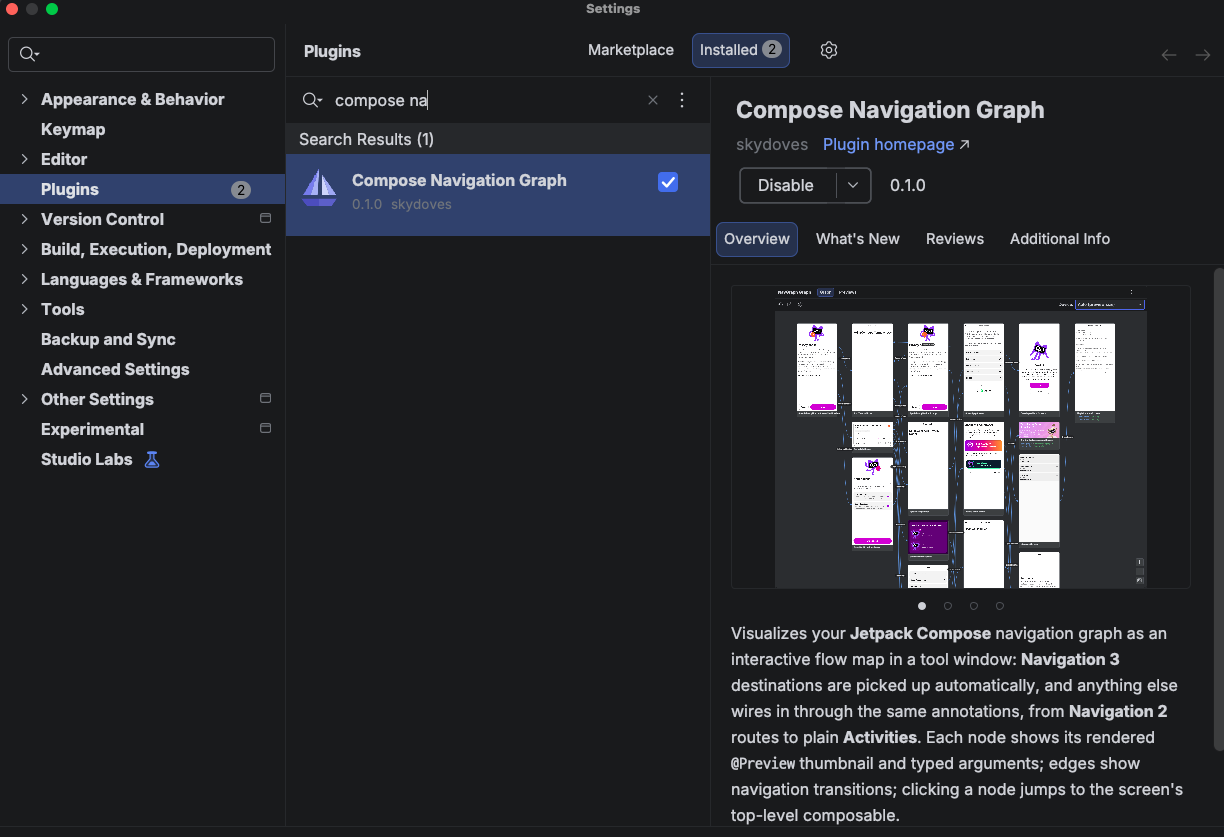Select the Overview tab
The image size is (1224, 837).
(x=757, y=239)
